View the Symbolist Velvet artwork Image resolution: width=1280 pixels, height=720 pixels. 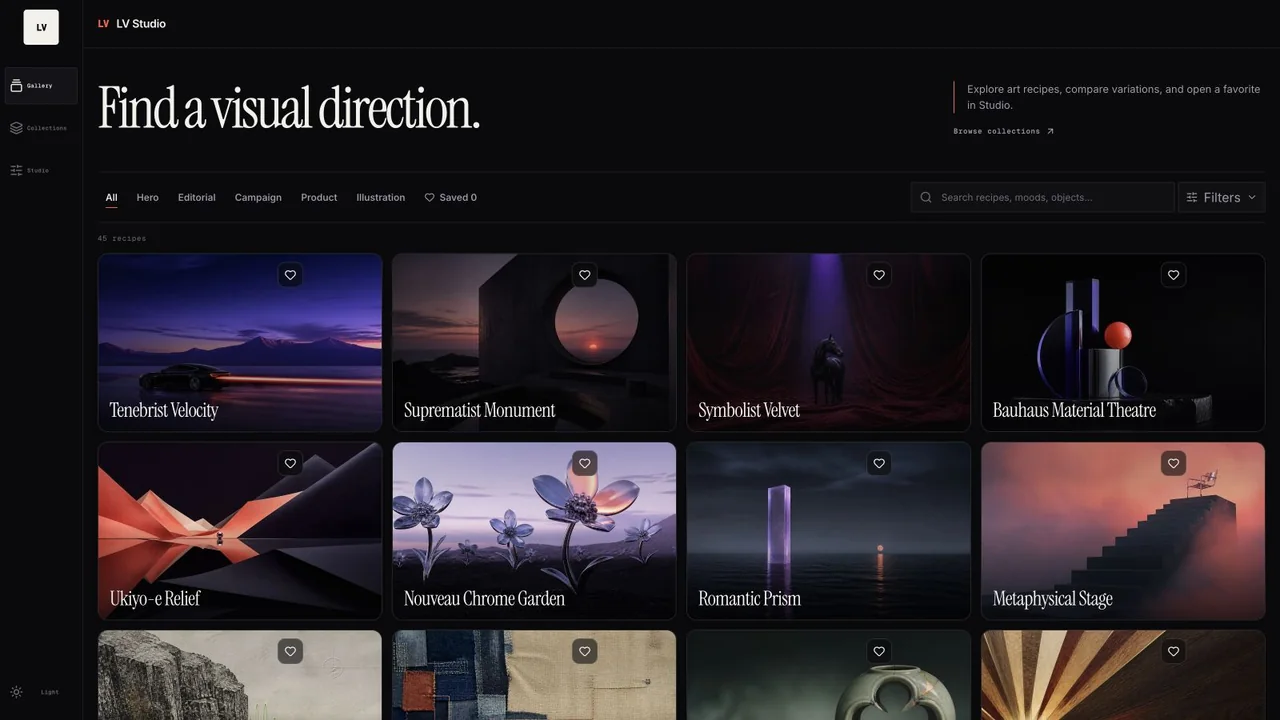click(829, 342)
